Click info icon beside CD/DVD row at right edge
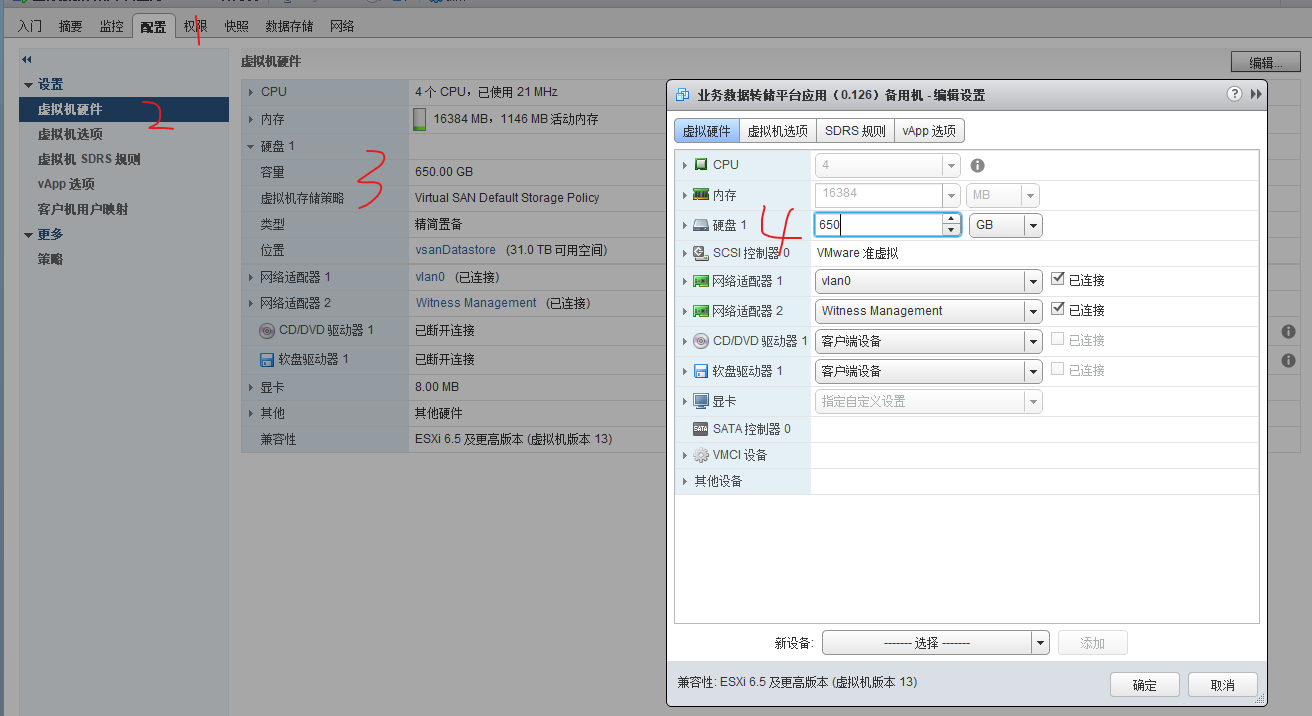 [x=1288, y=331]
